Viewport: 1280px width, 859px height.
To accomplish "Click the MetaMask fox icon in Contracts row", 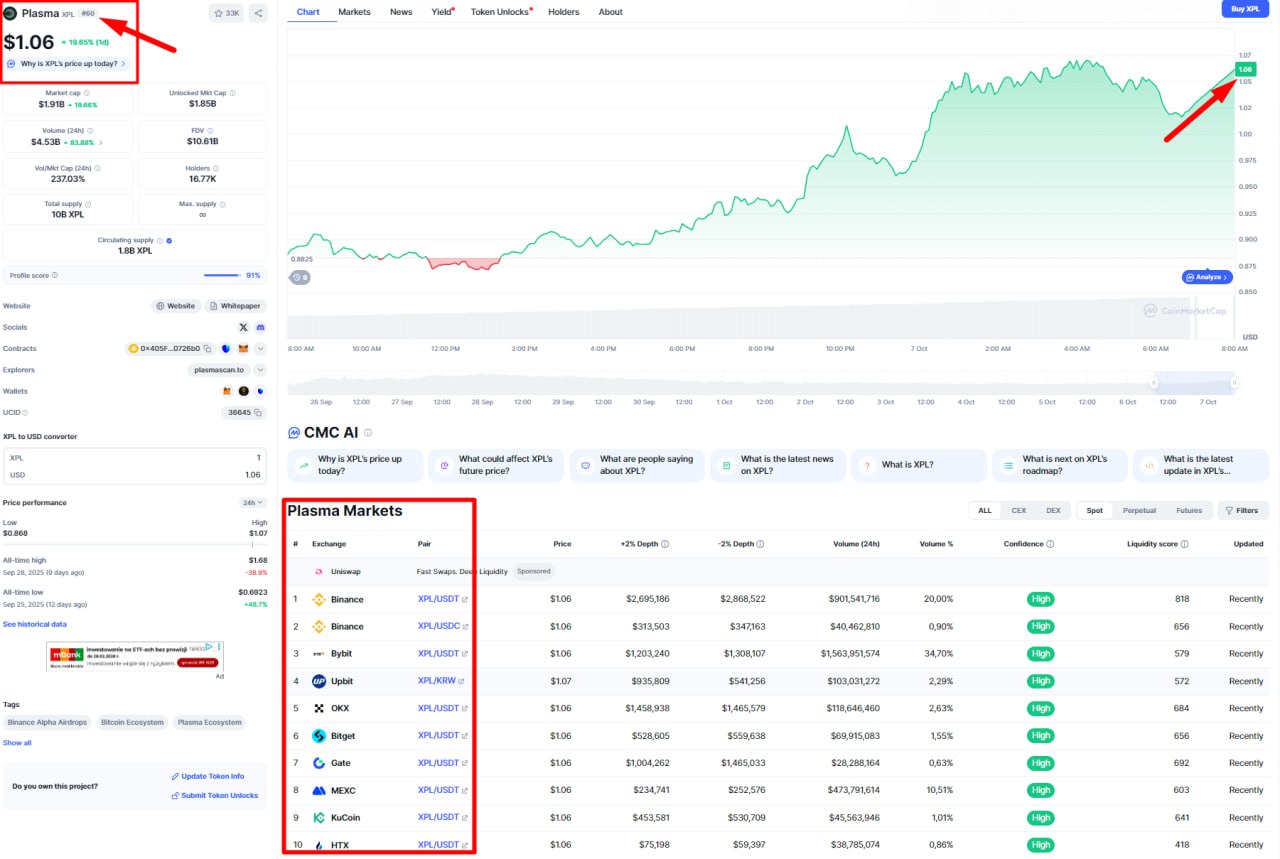I will click(243, 348).
